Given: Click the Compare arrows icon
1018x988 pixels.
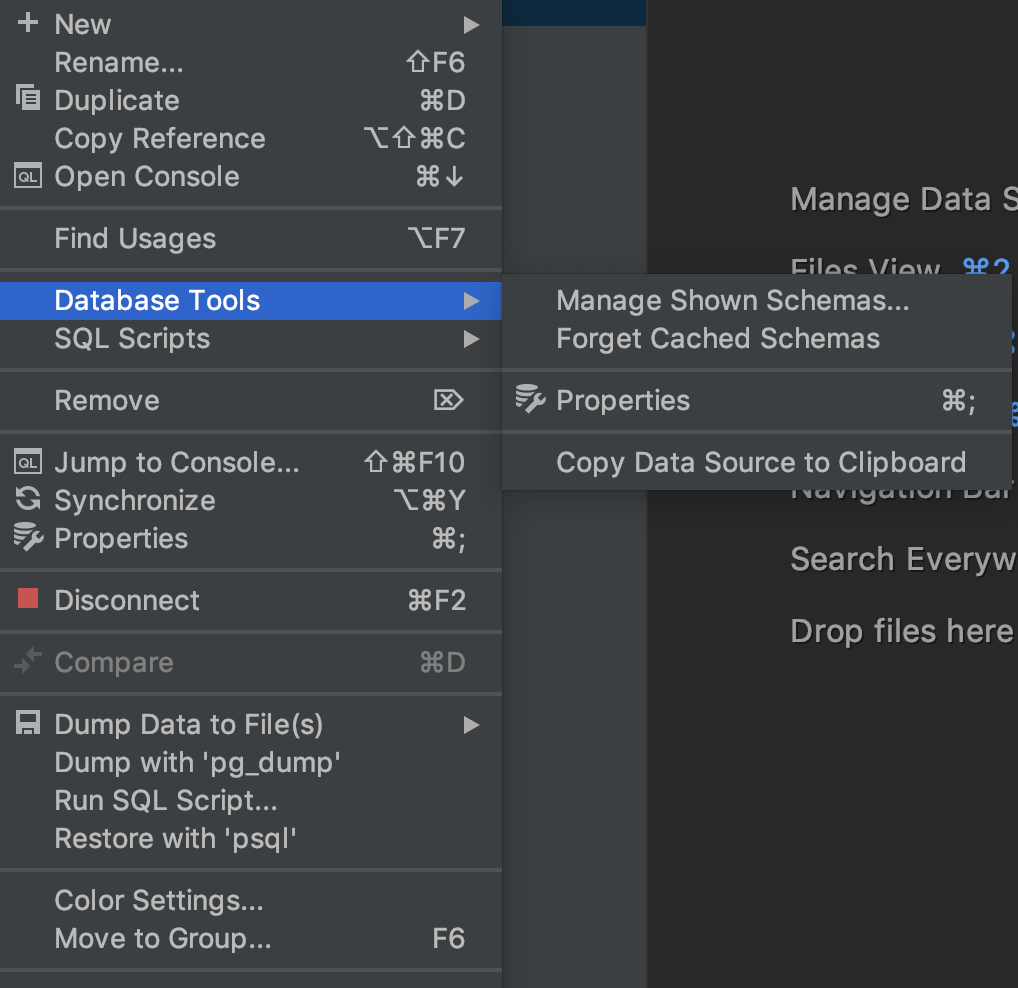Looking at the screenshot, I should pos(28,662).
